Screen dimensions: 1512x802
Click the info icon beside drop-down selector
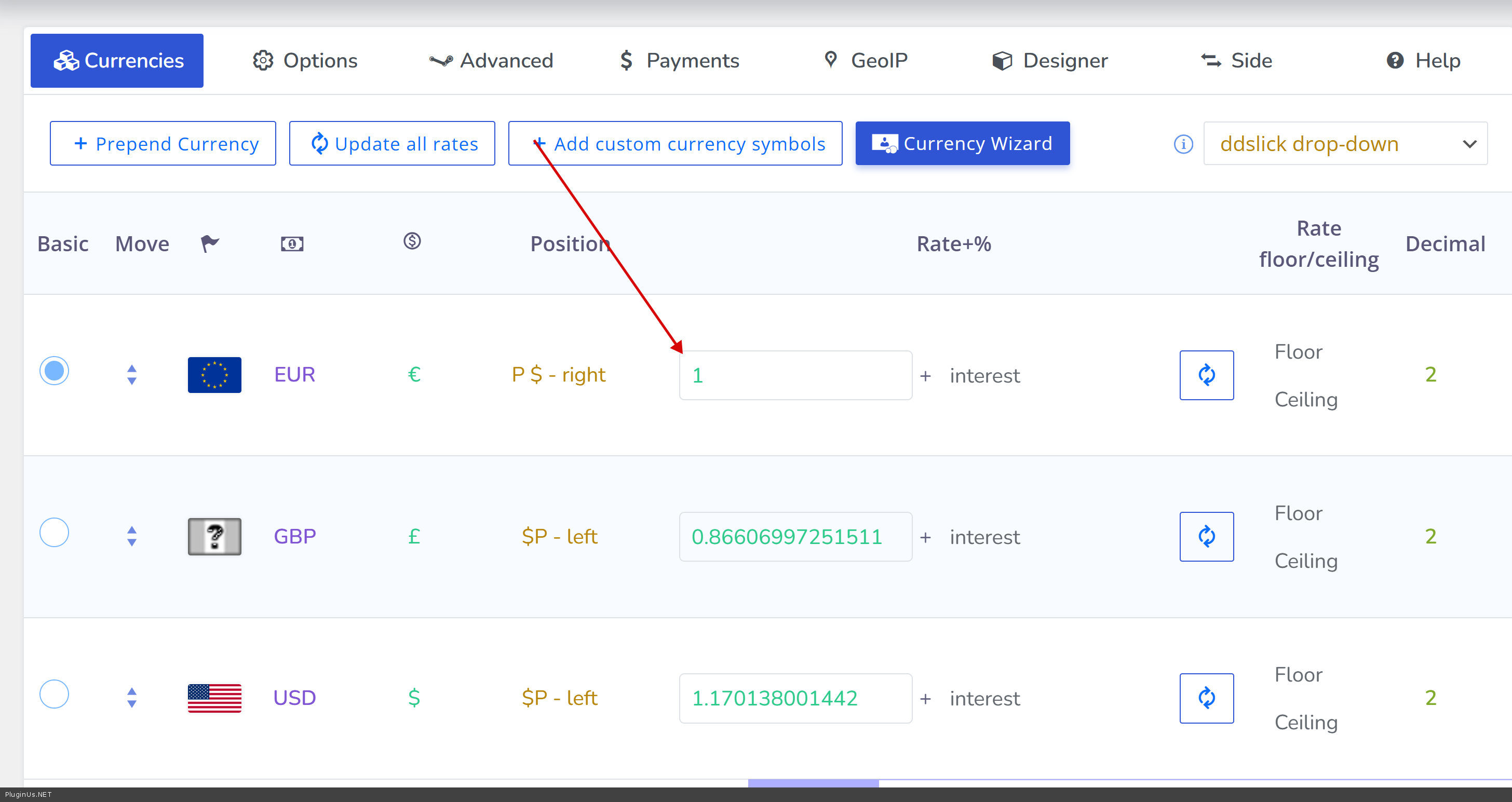(1183, 144)
